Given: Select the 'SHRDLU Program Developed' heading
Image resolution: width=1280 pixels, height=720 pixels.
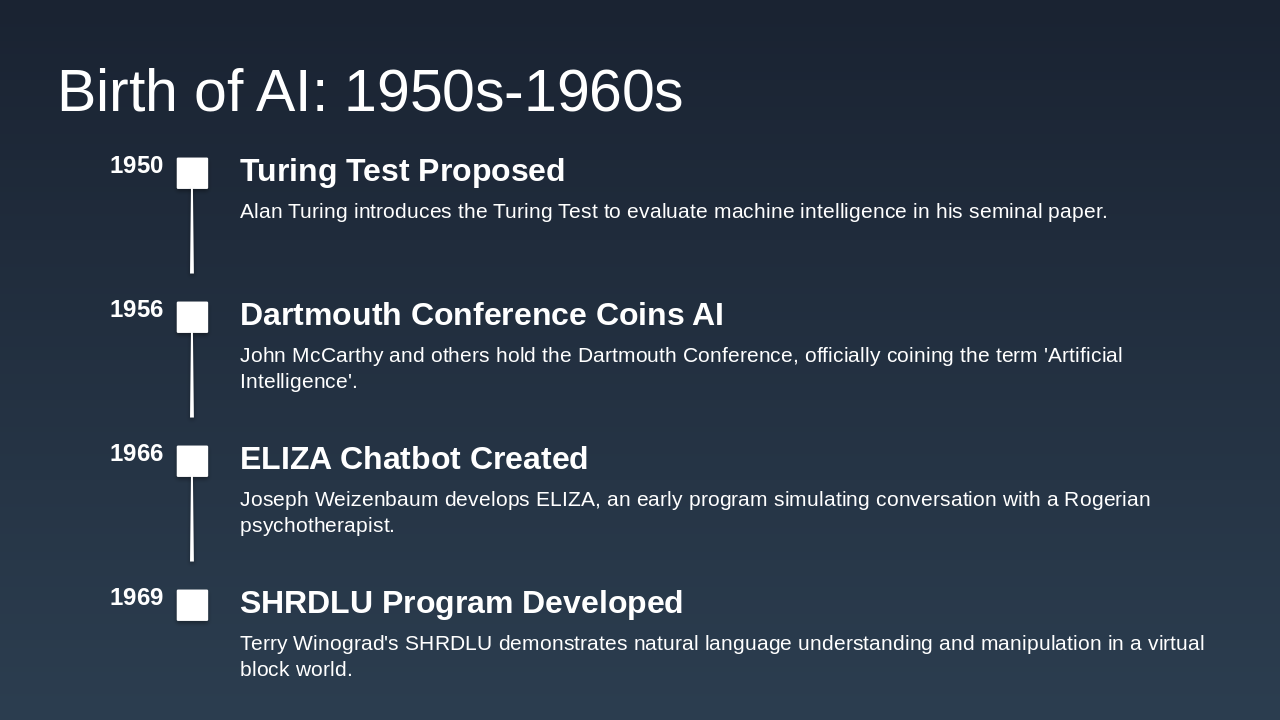Looking at the screenshot, I should 461,603.
